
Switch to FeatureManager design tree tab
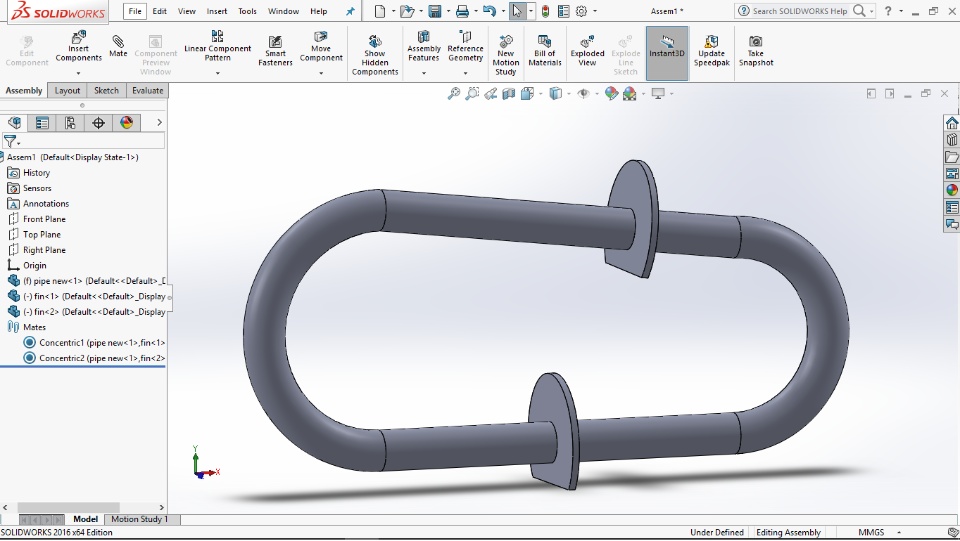14,123
